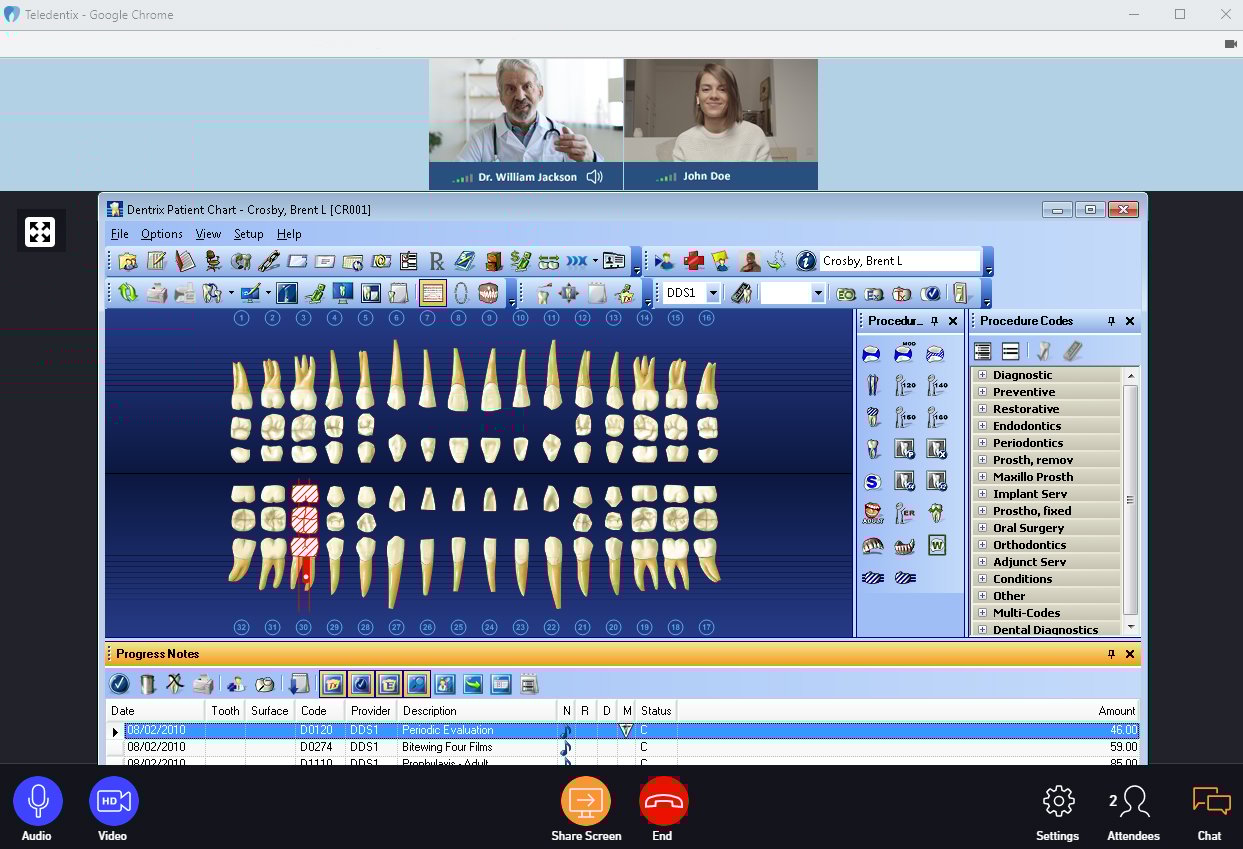The image size is (1243, 849).
Task: Open the Family File module
Action: [128, 260]
